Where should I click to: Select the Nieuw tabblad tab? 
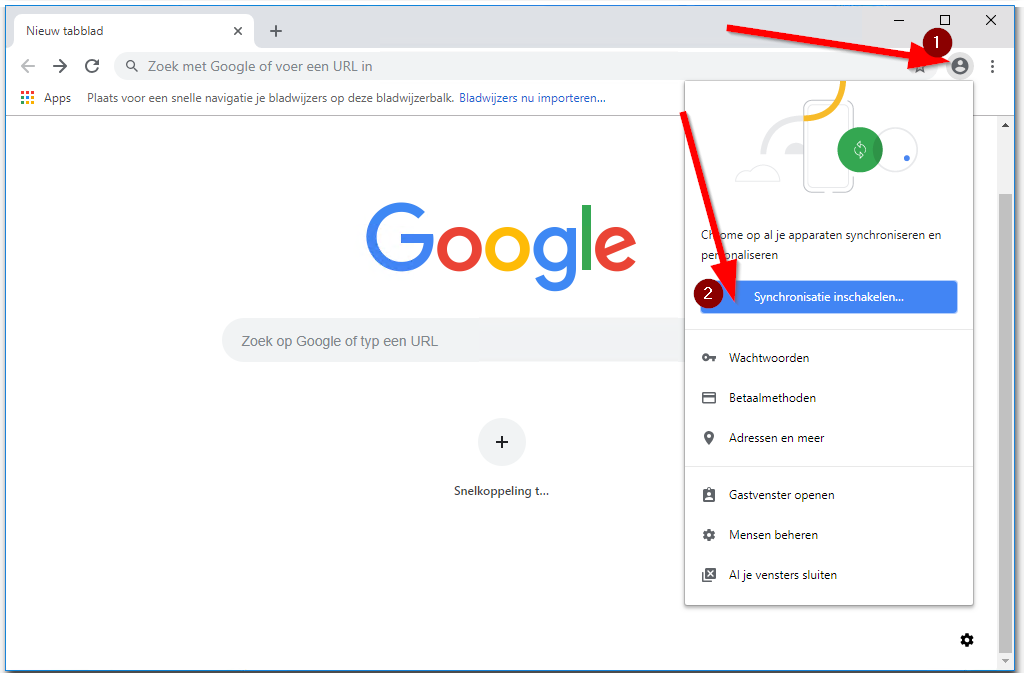point(134,31)
